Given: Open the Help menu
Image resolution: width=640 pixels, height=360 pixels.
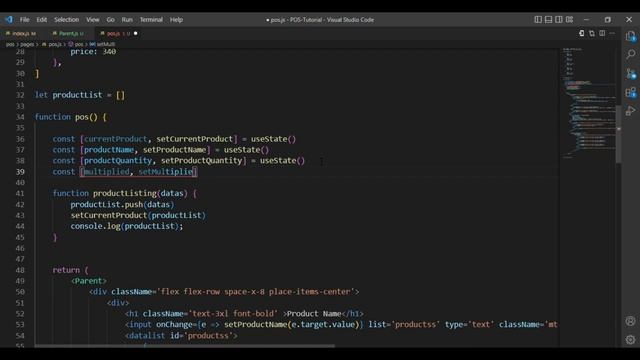Looking at the screenshot, I should [176, 20].
